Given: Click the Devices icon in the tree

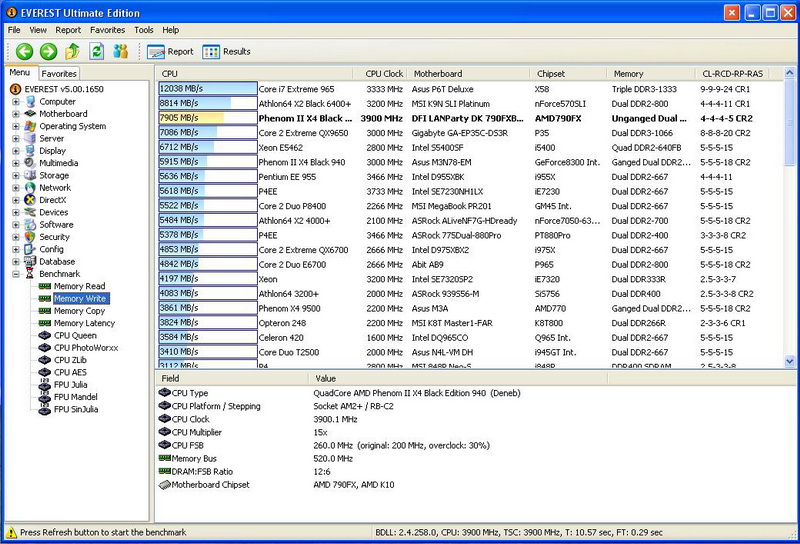Looking at the screenshot, I should pyautogui.click(x=31, y=212).
